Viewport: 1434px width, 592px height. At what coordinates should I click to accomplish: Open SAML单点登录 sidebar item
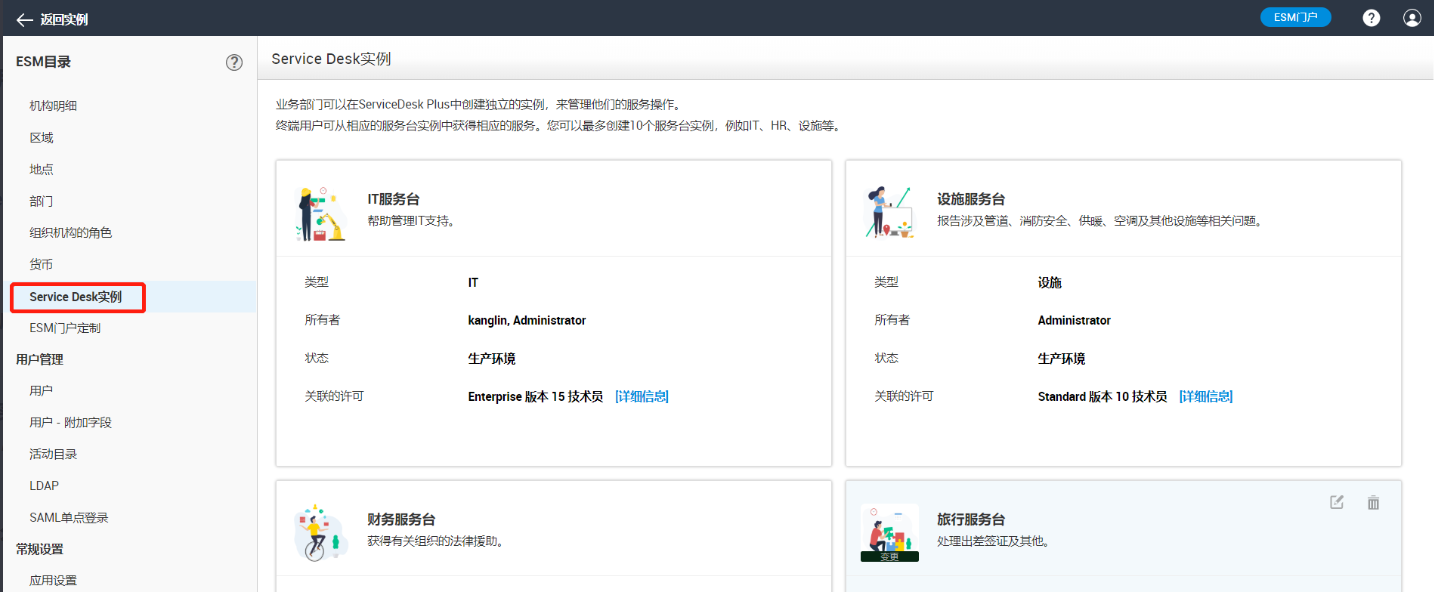tap(69, 518)
